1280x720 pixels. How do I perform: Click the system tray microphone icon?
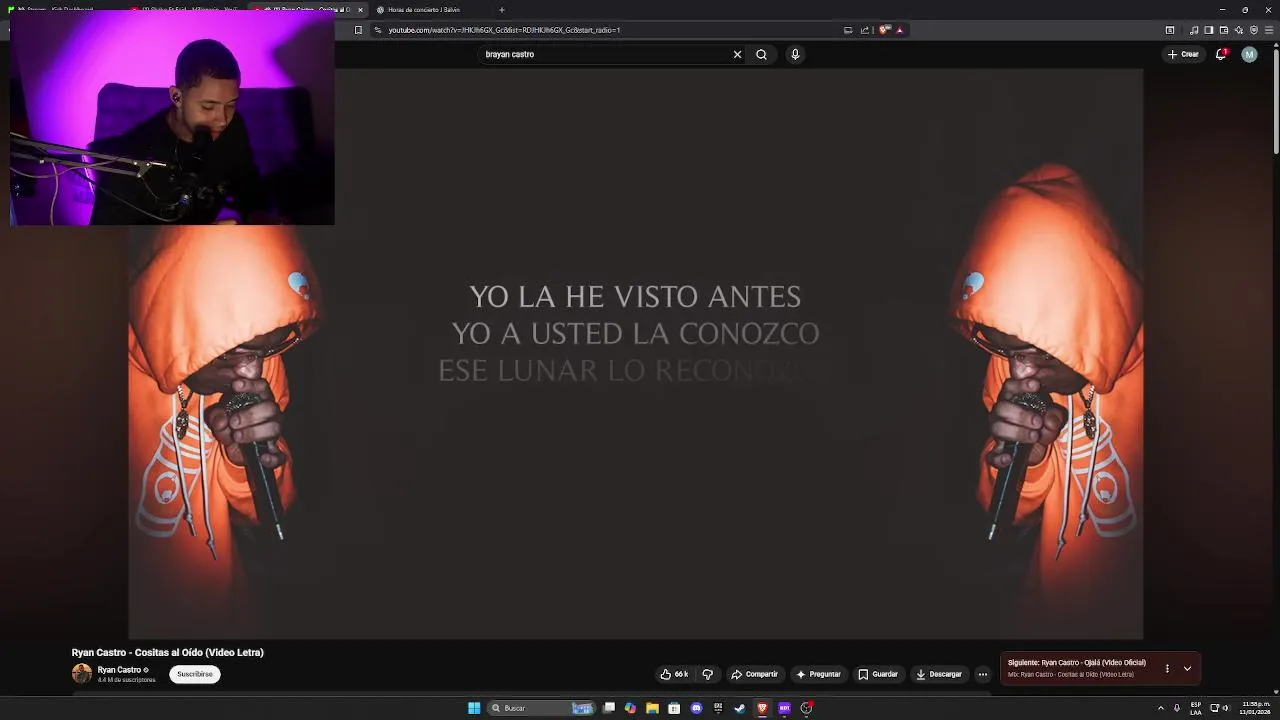point(1177,708)
